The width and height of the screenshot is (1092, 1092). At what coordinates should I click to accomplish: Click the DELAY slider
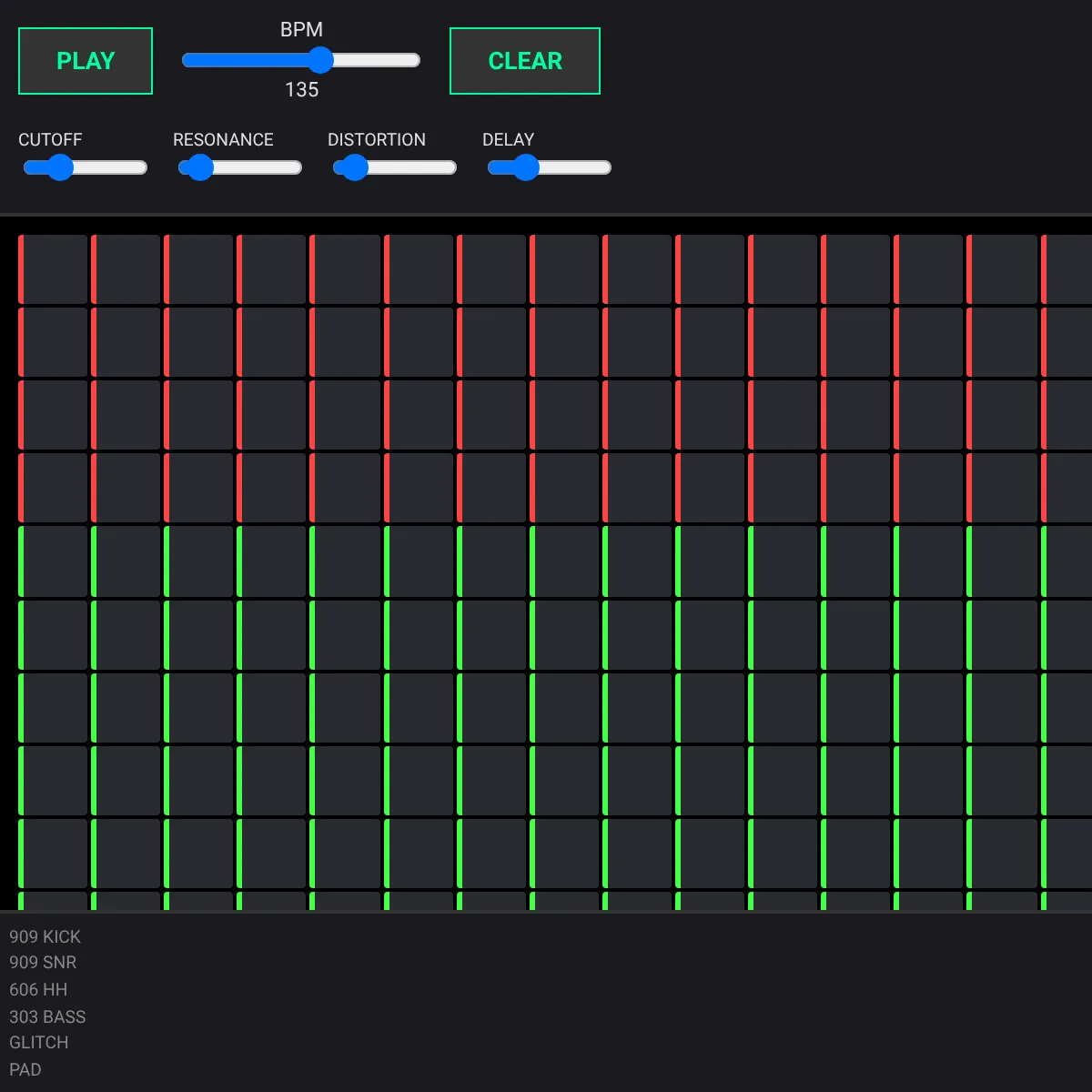pyautogui.click(x=550, y=167)
